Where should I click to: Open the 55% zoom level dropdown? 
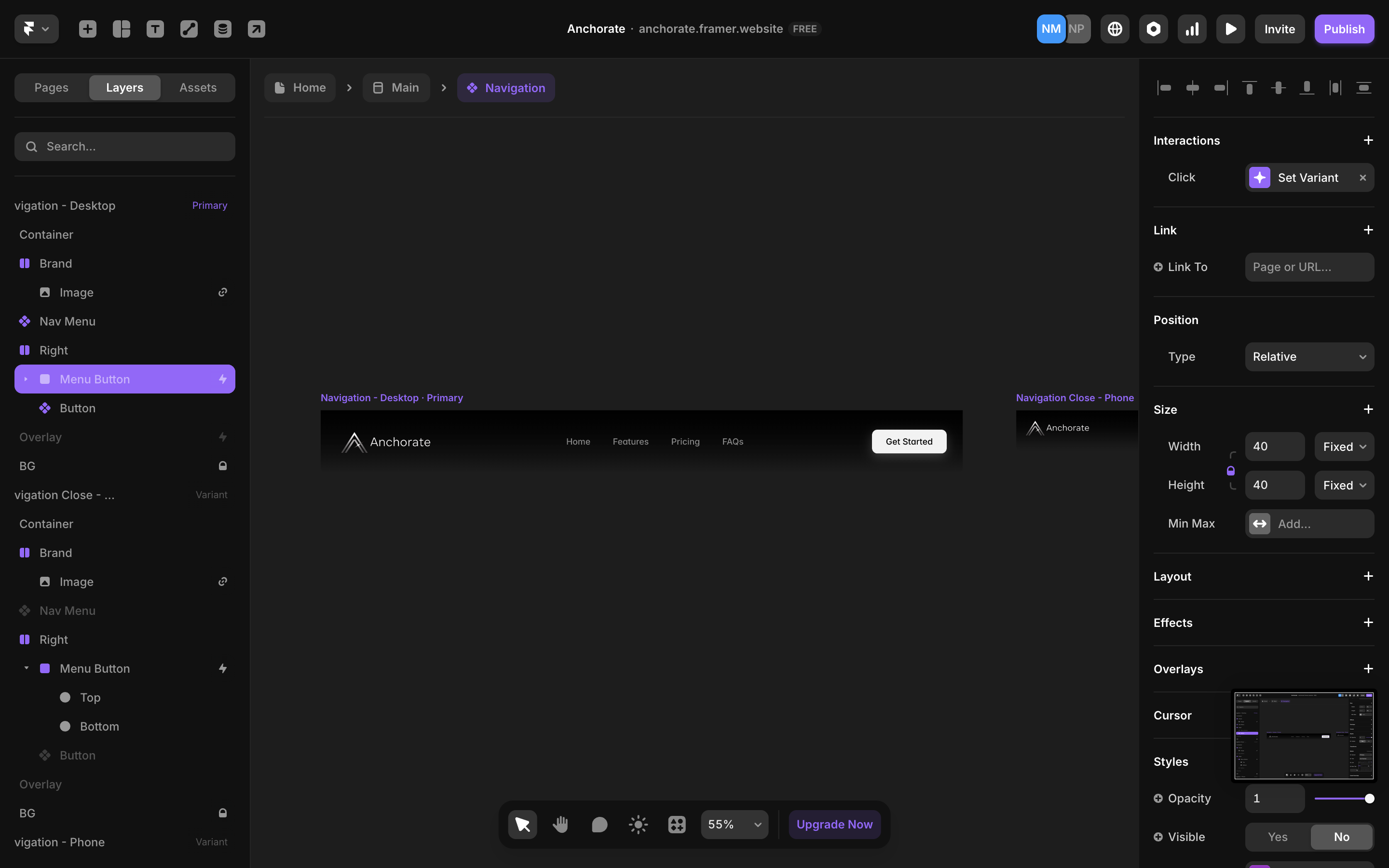click(734, 825)
